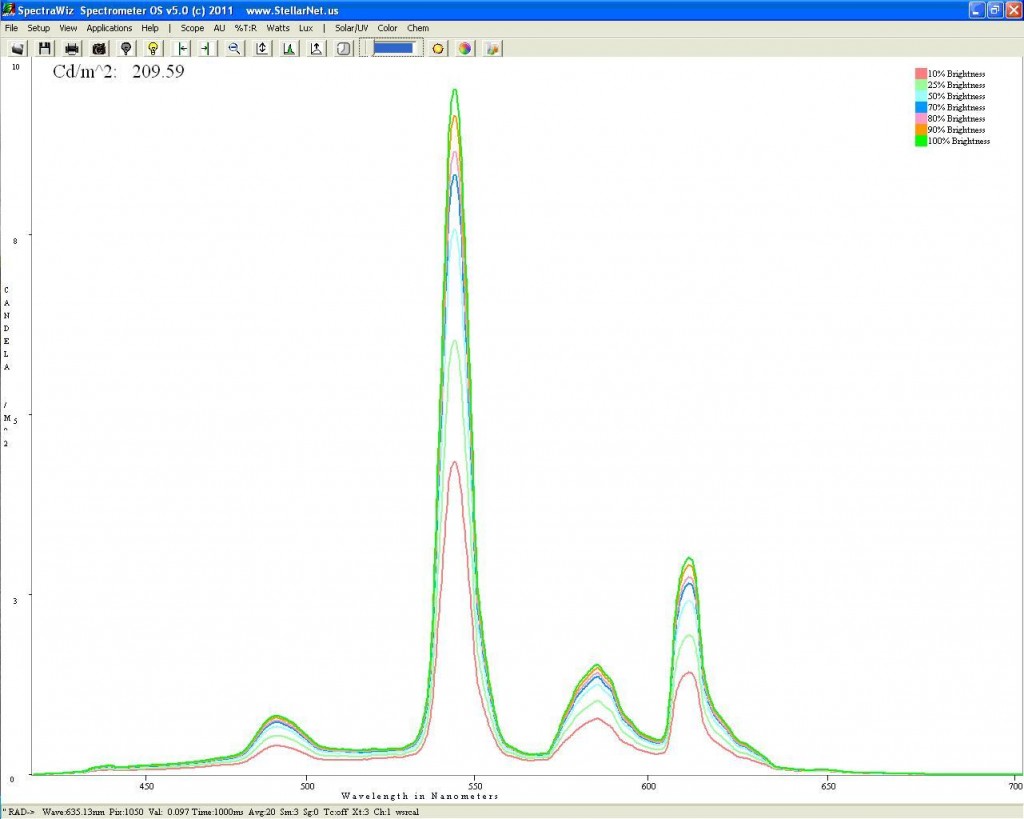Click the camera snapshot icon

click(99, 48)
